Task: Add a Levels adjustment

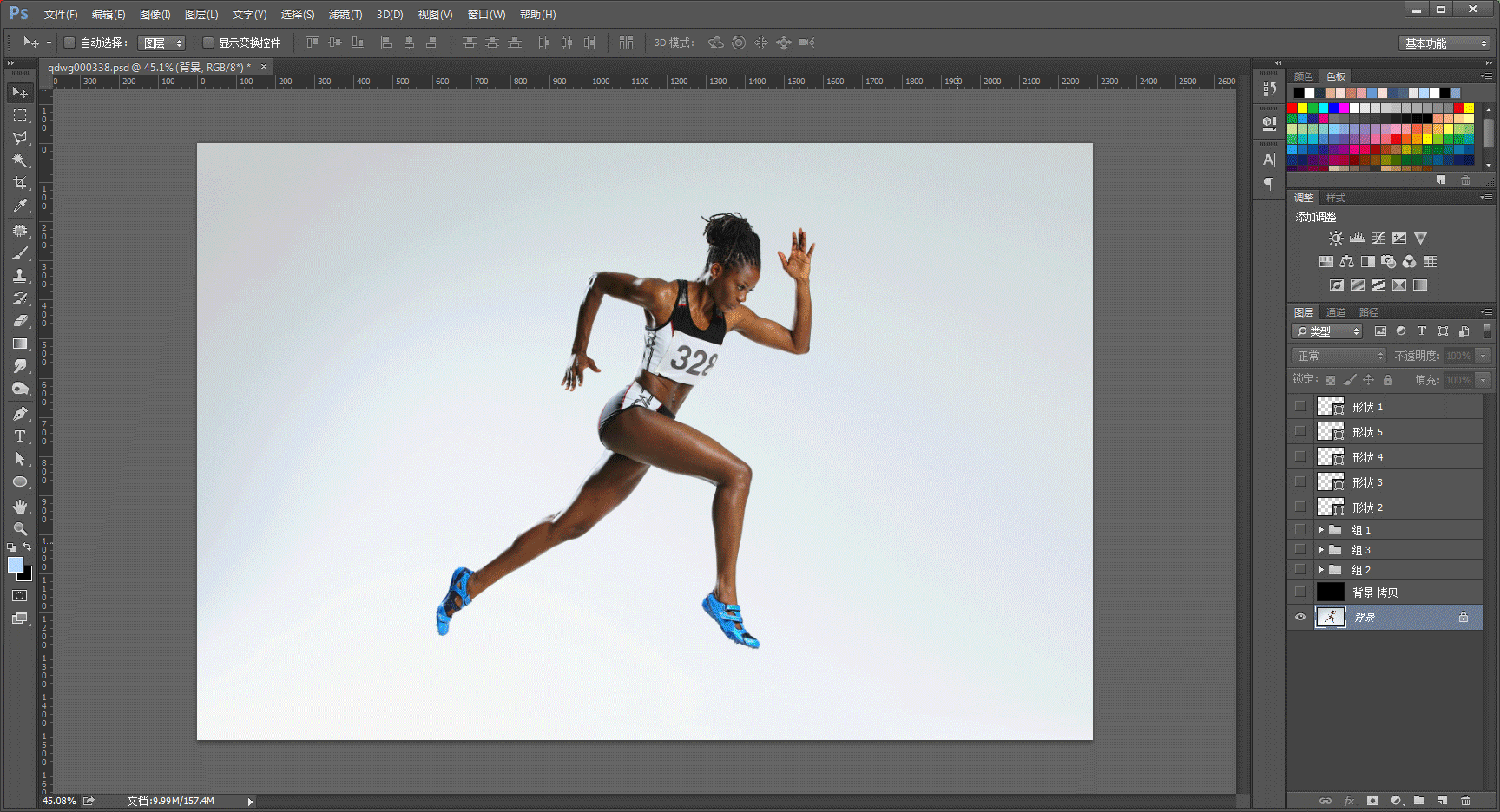Action: click(1358, 239)
